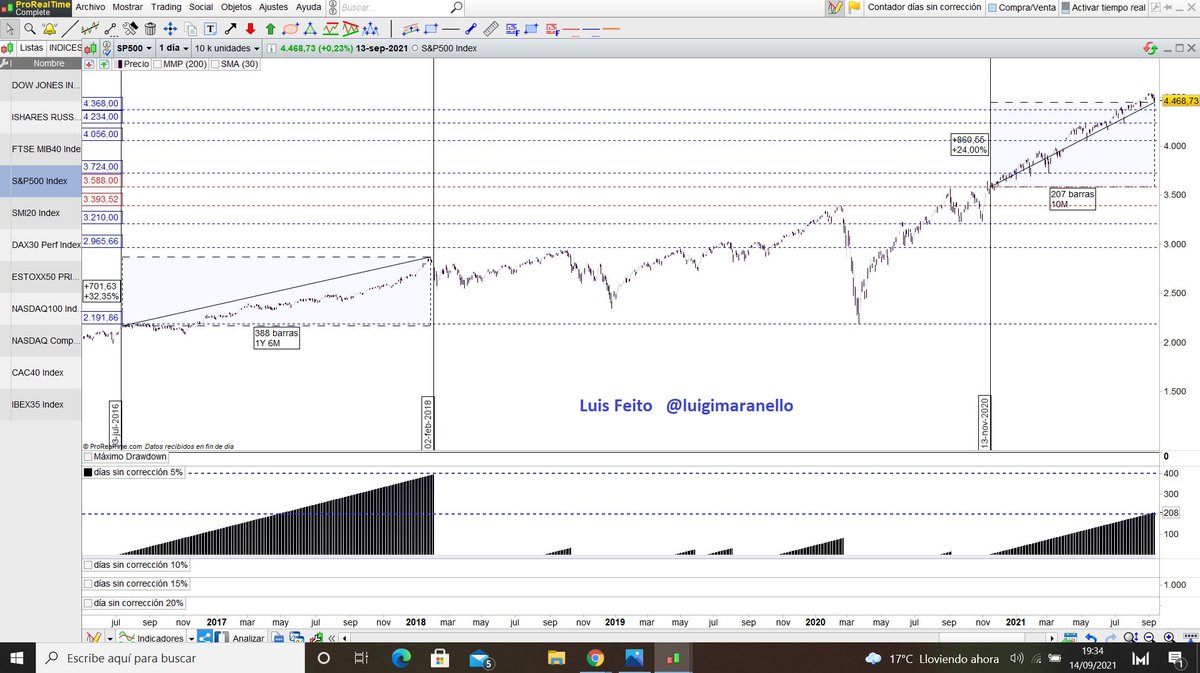Select DAX30 Perf Index in list
The height and width of the screenshot is (673, 1200).
pos(40,245)
